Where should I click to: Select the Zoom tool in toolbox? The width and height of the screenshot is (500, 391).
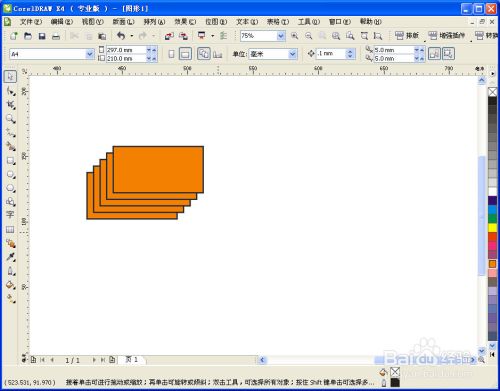(x=11, y=118)
